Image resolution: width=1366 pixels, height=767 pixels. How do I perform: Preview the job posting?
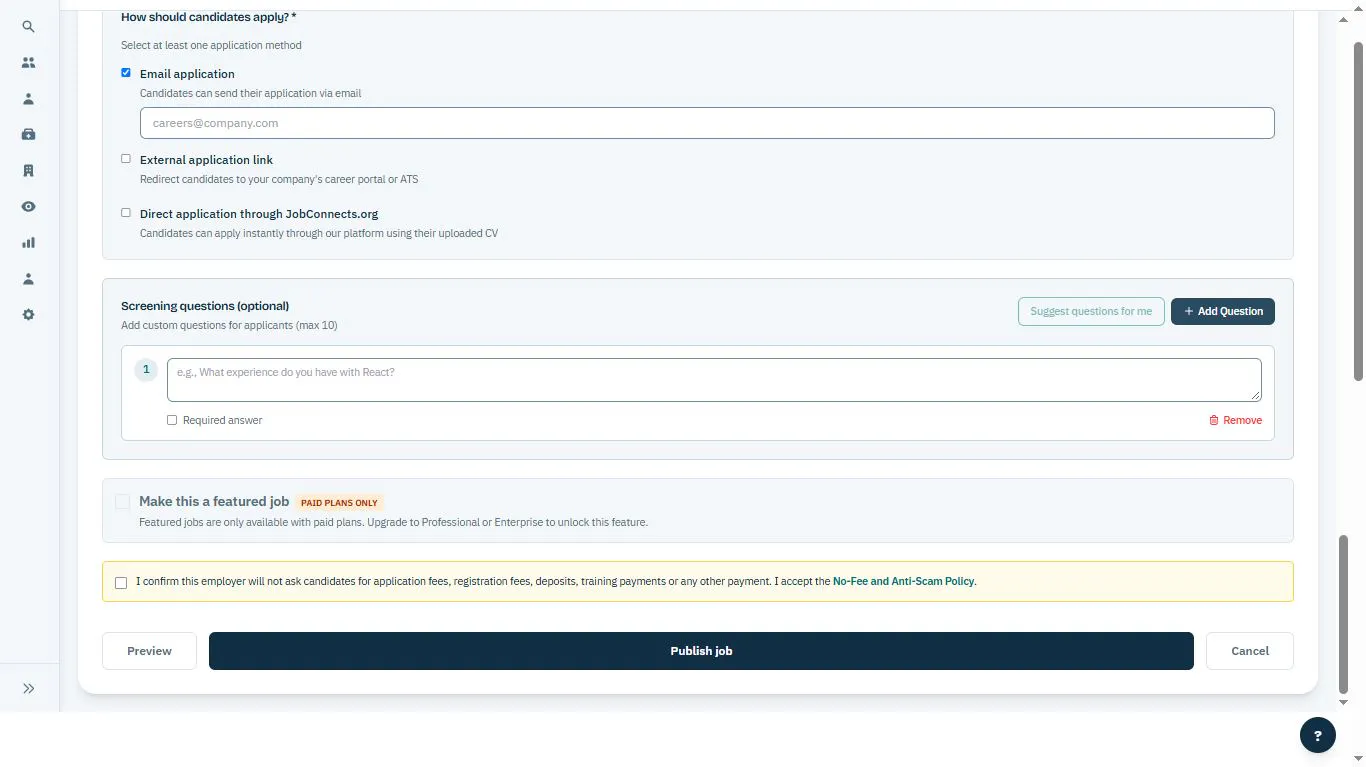[149, 651]
